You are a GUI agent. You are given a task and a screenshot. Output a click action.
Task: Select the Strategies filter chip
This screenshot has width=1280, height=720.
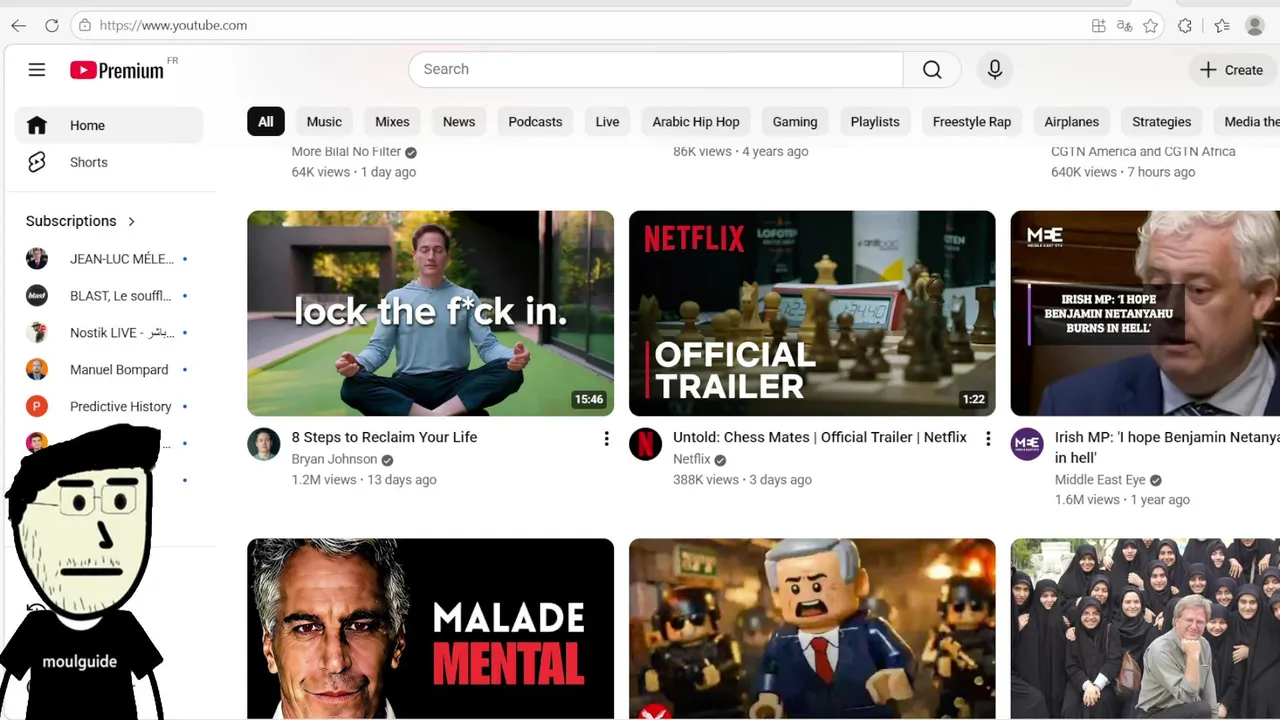(1161, 122)
